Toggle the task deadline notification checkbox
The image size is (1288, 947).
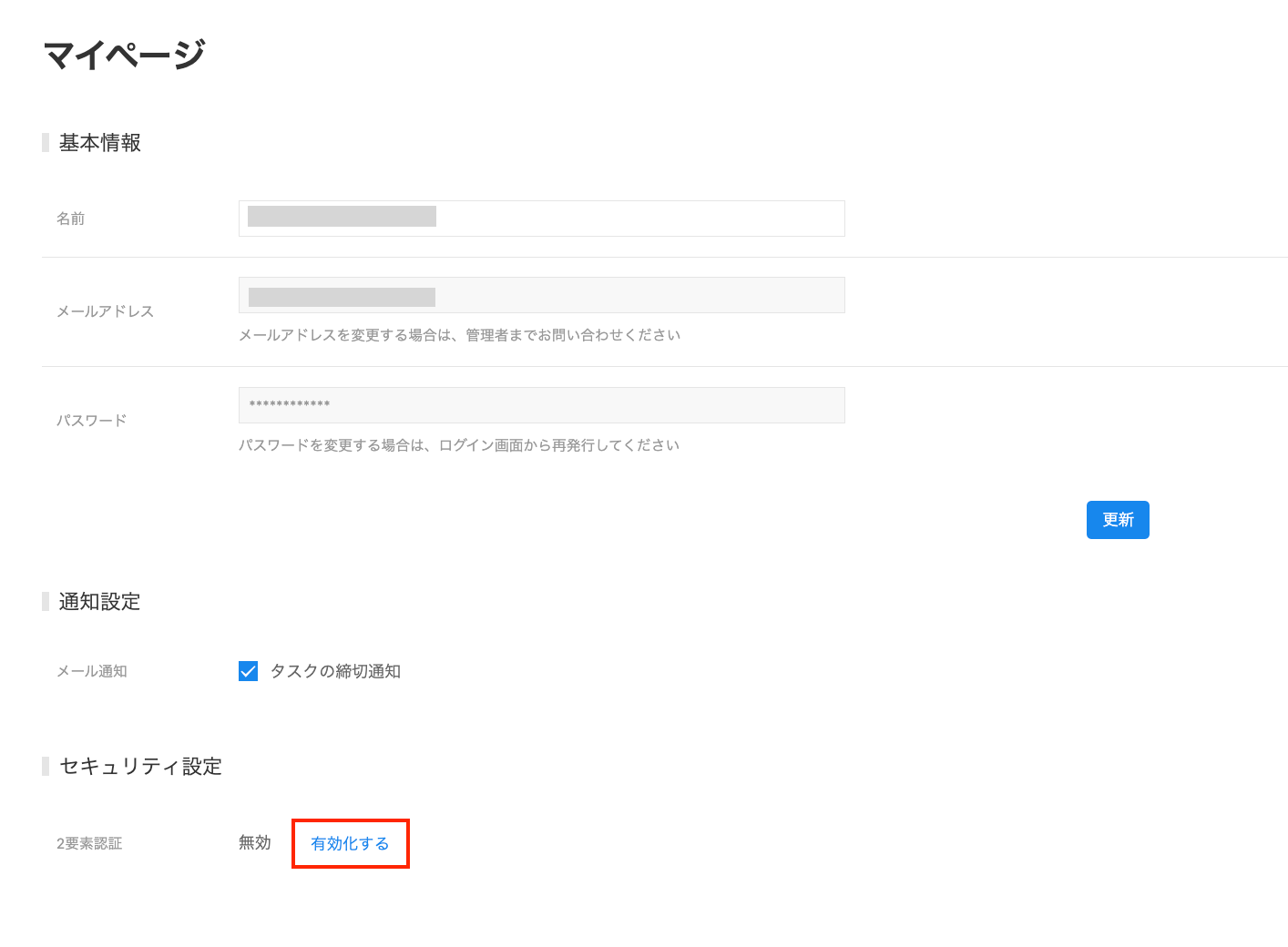point(248,671)
